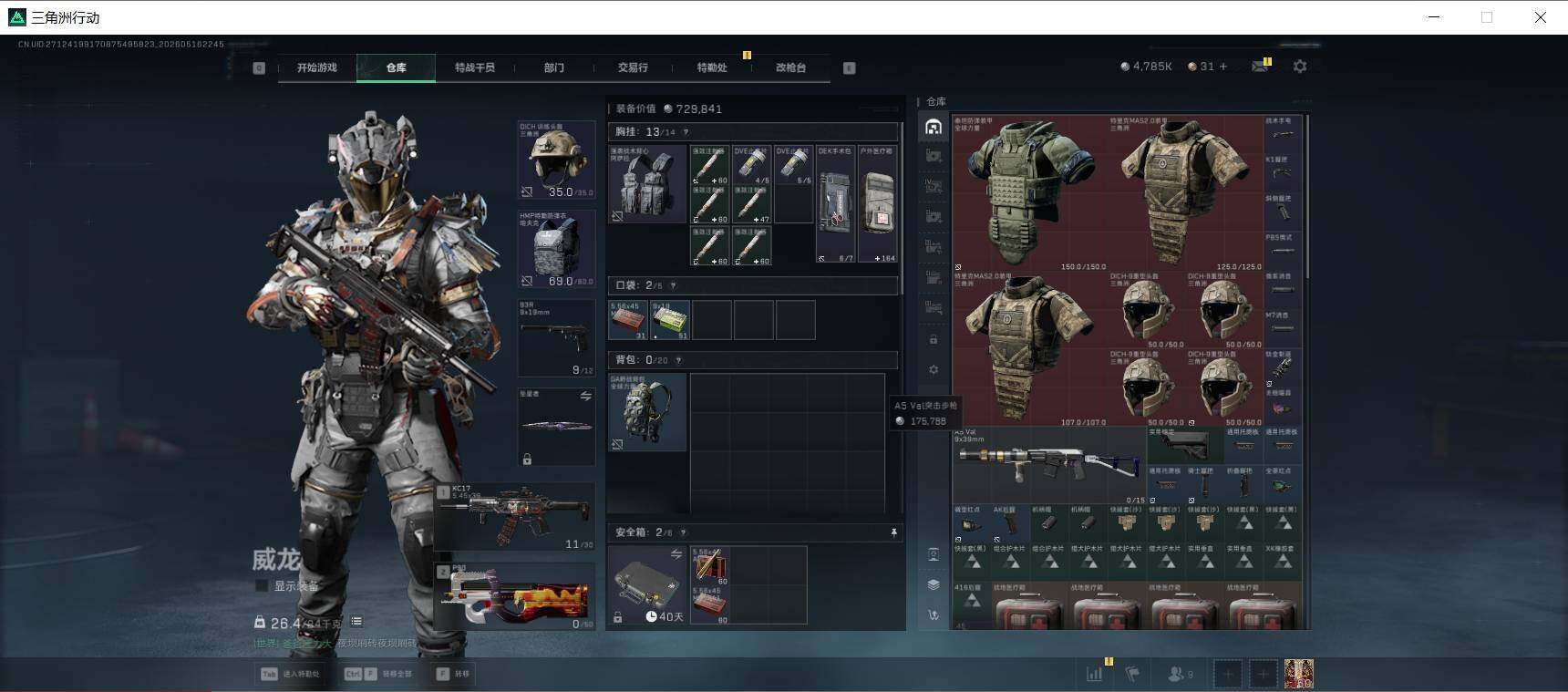Viewport: 1568px width, 692px height.
Task: Click the F 转移 button
Action: pyautogui.click(x=453, y=674)
